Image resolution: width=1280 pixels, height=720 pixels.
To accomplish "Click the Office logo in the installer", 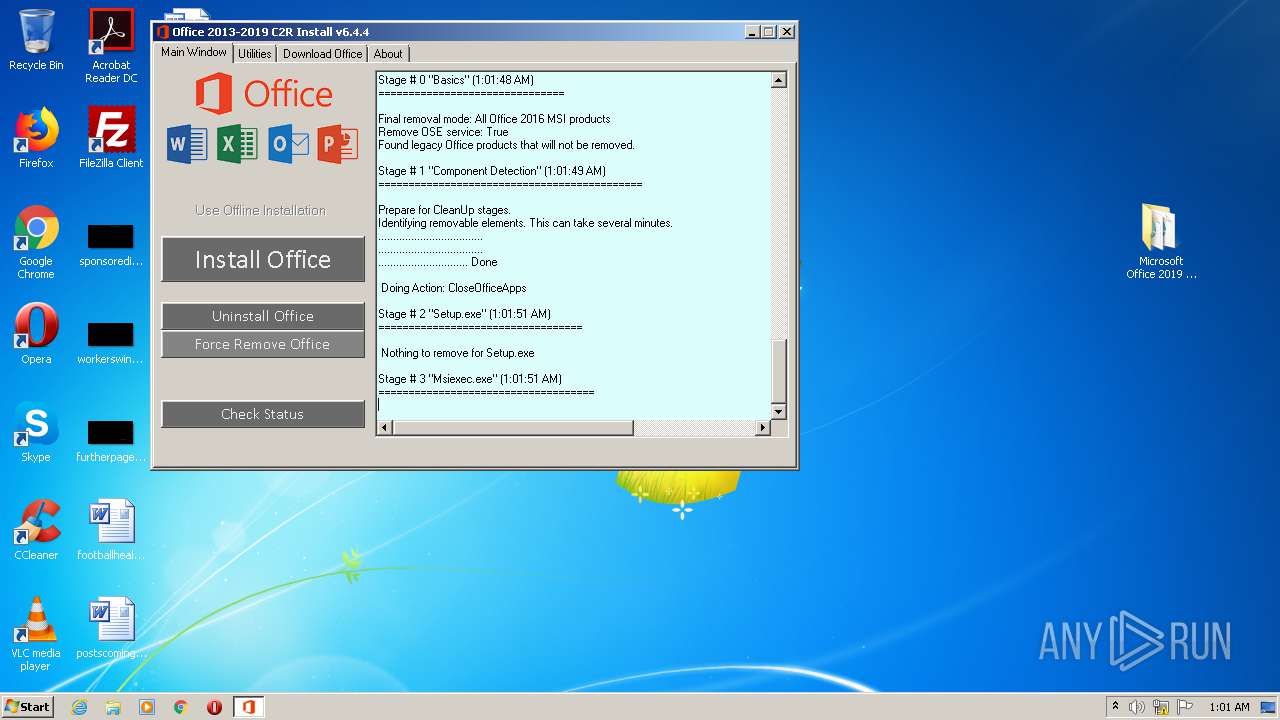I will [x=264, y=94].
